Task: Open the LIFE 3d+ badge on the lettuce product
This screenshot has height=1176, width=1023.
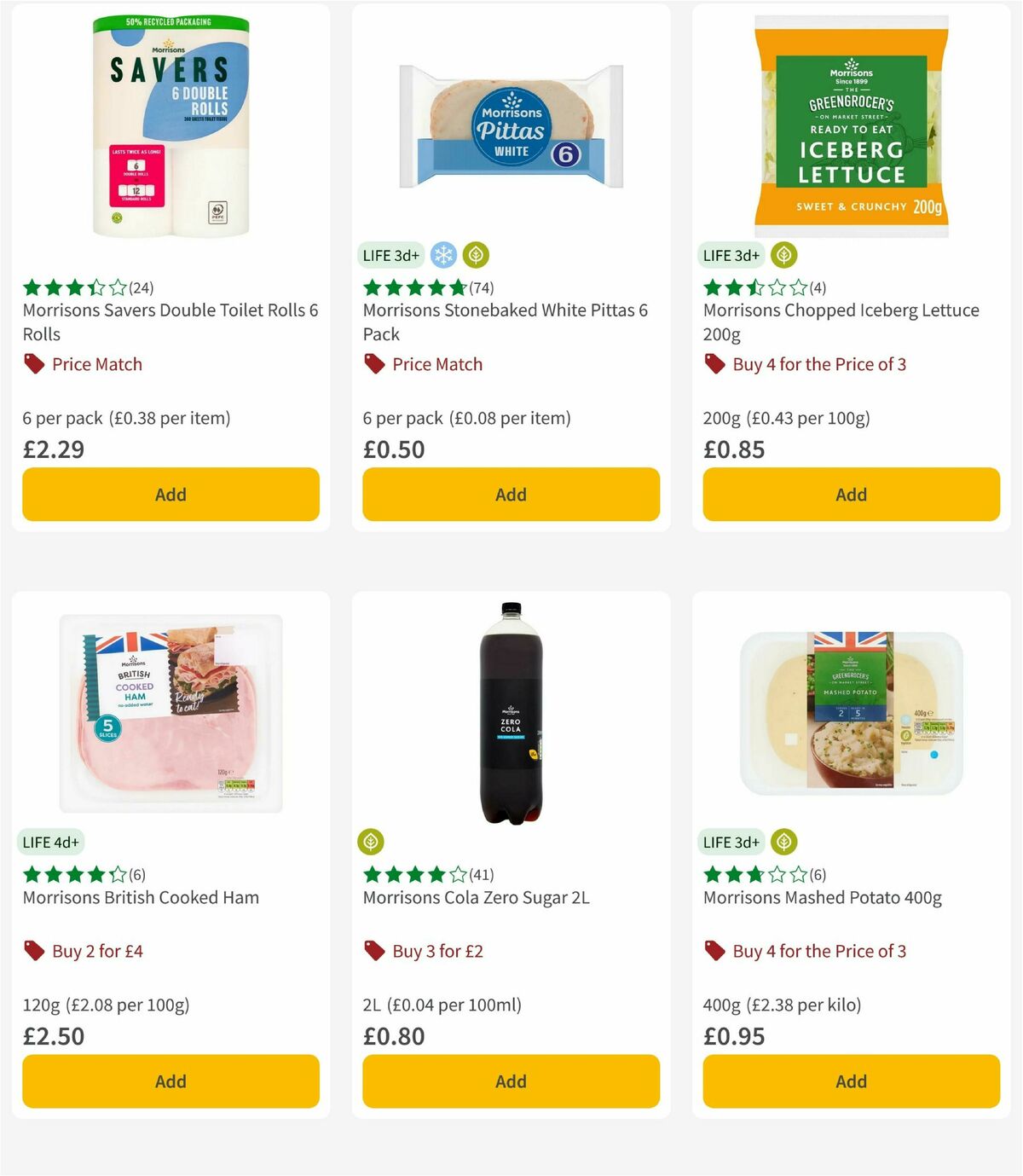Action: click(x=731, y=254)
